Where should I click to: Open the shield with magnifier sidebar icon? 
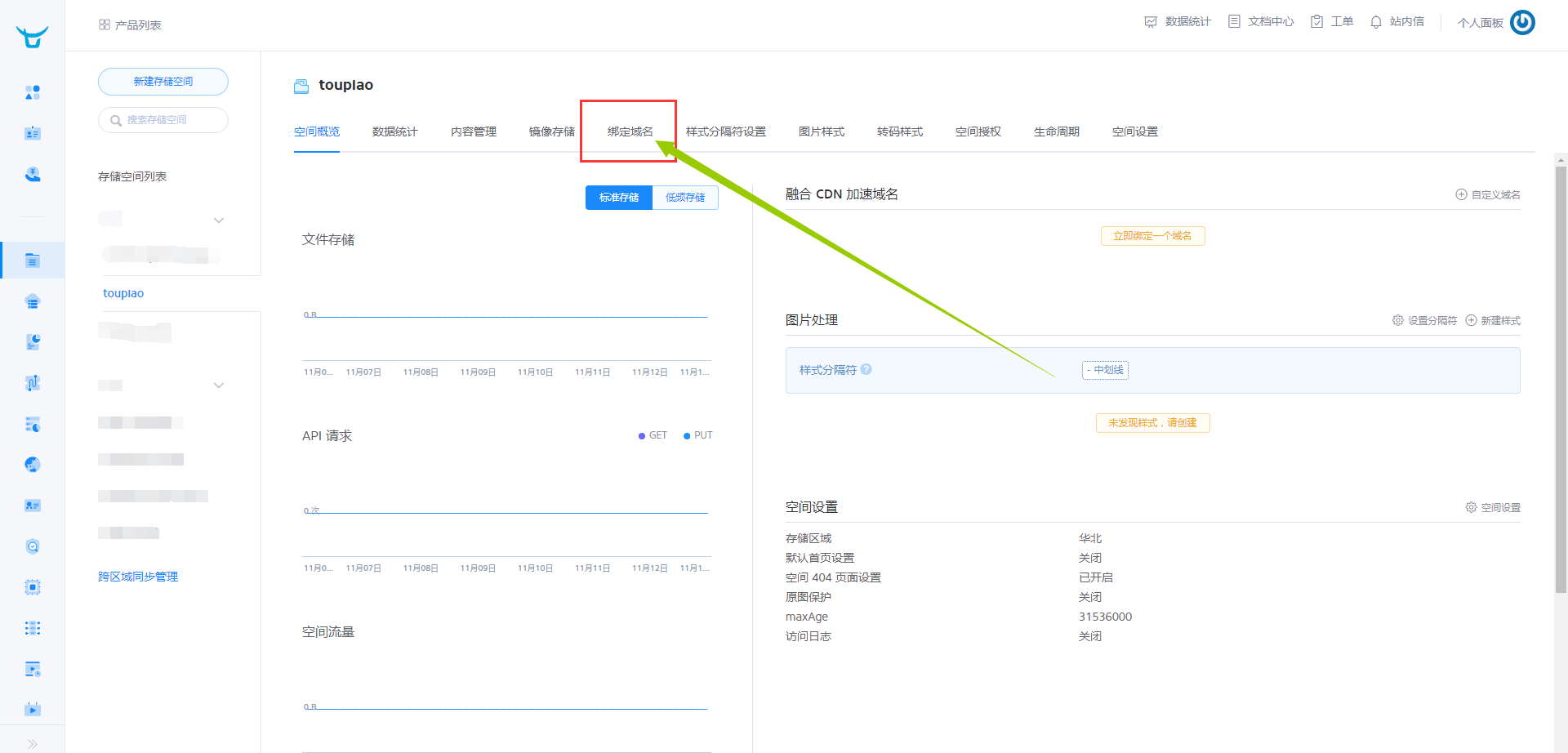tap(33, 546)
